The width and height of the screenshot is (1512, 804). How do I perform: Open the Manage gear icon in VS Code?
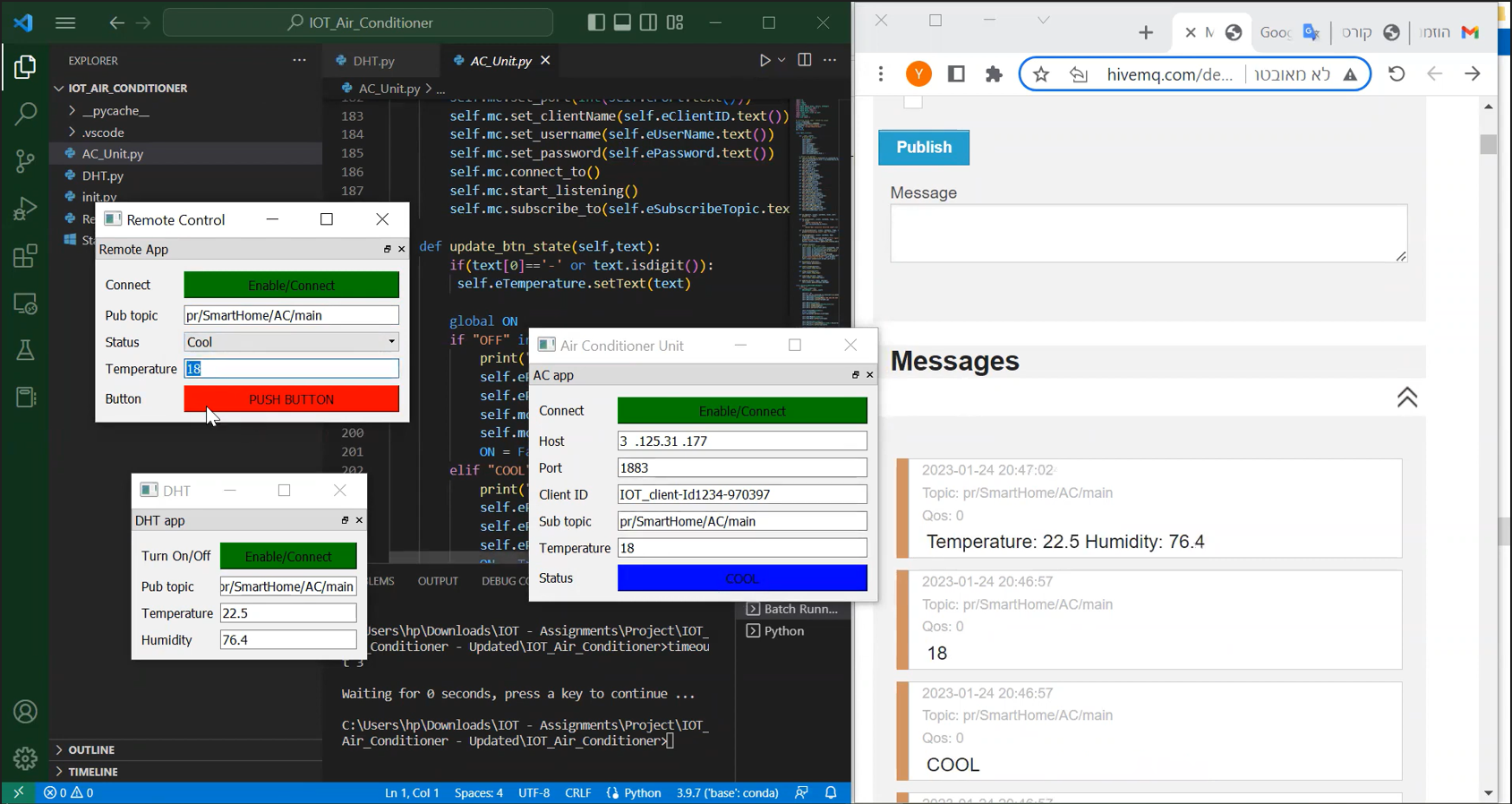click(x=25, y=758)
